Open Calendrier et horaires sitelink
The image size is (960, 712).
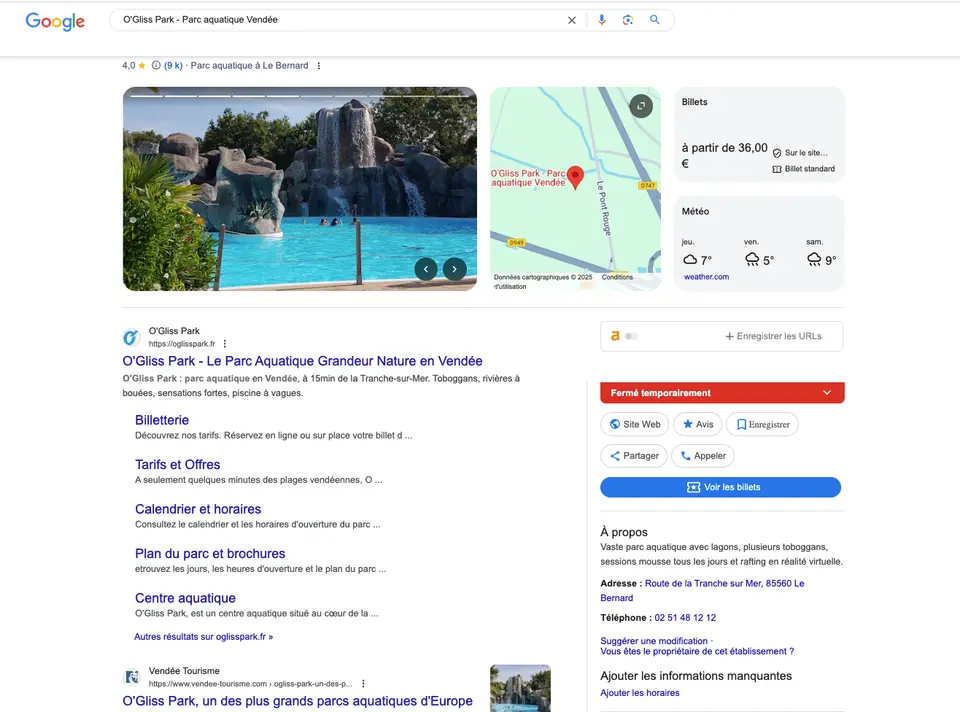[198, 509]
